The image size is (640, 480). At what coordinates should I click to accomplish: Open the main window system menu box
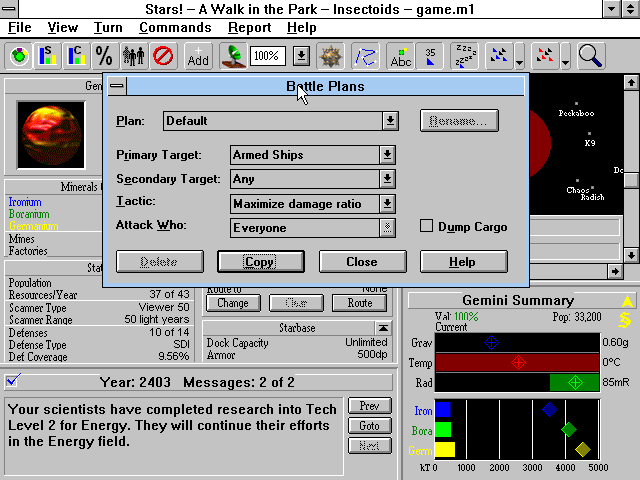coord(9,9)
